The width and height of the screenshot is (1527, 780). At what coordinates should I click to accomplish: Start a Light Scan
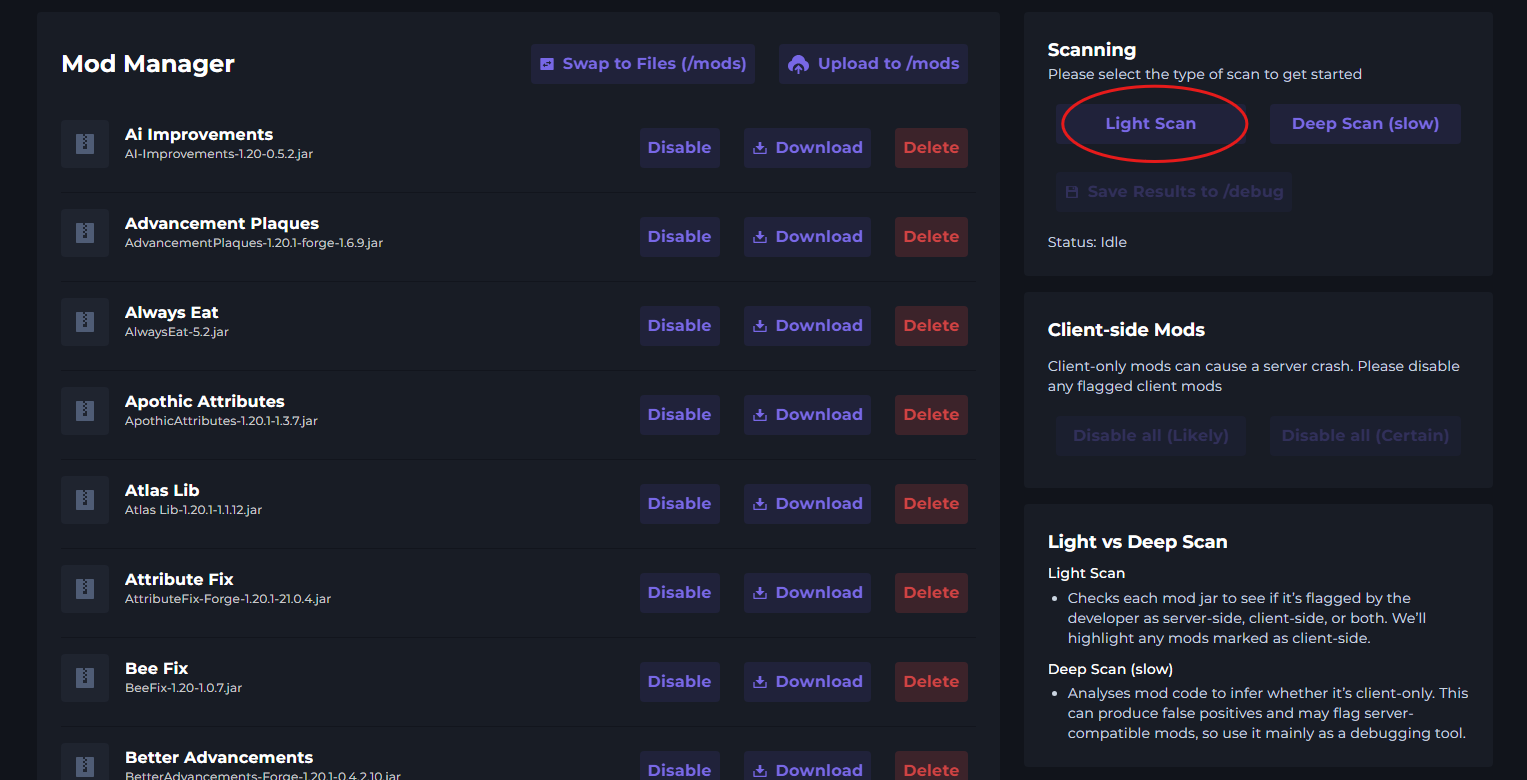tap(1150, 124)
